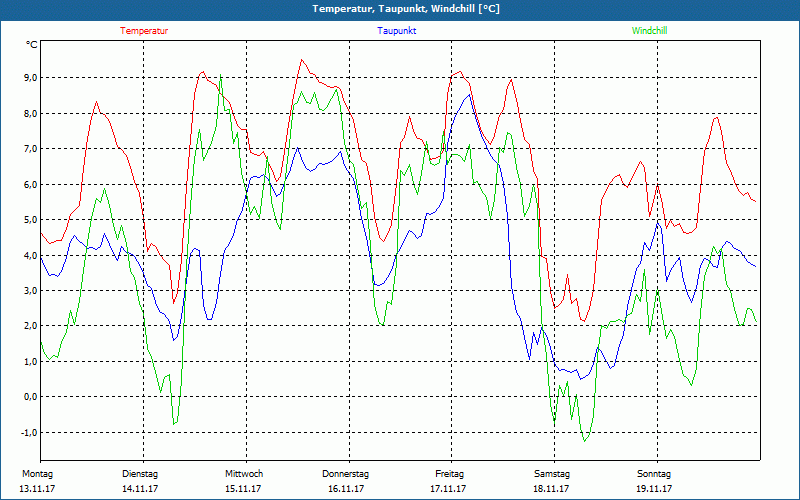Image resolution: width=800 pixels, height=500 pixels.
Task: Click the Montag day label
Action: click(x=38, y=474)
